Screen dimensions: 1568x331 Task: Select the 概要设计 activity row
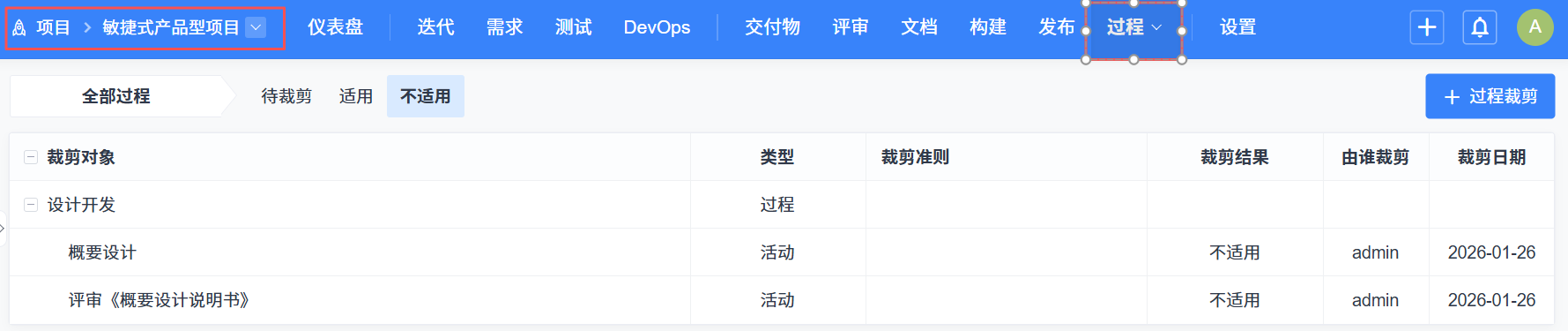point(782,252)
